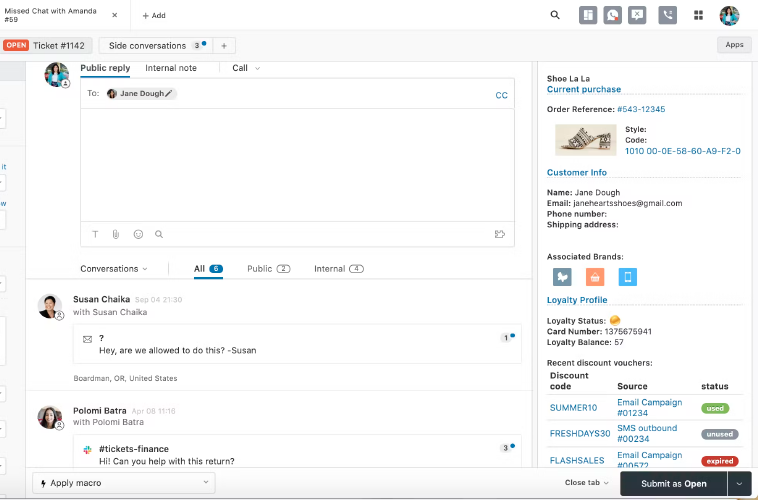Click the Submit as Open button
Screen dimensions: 758x500
(673, 483)
